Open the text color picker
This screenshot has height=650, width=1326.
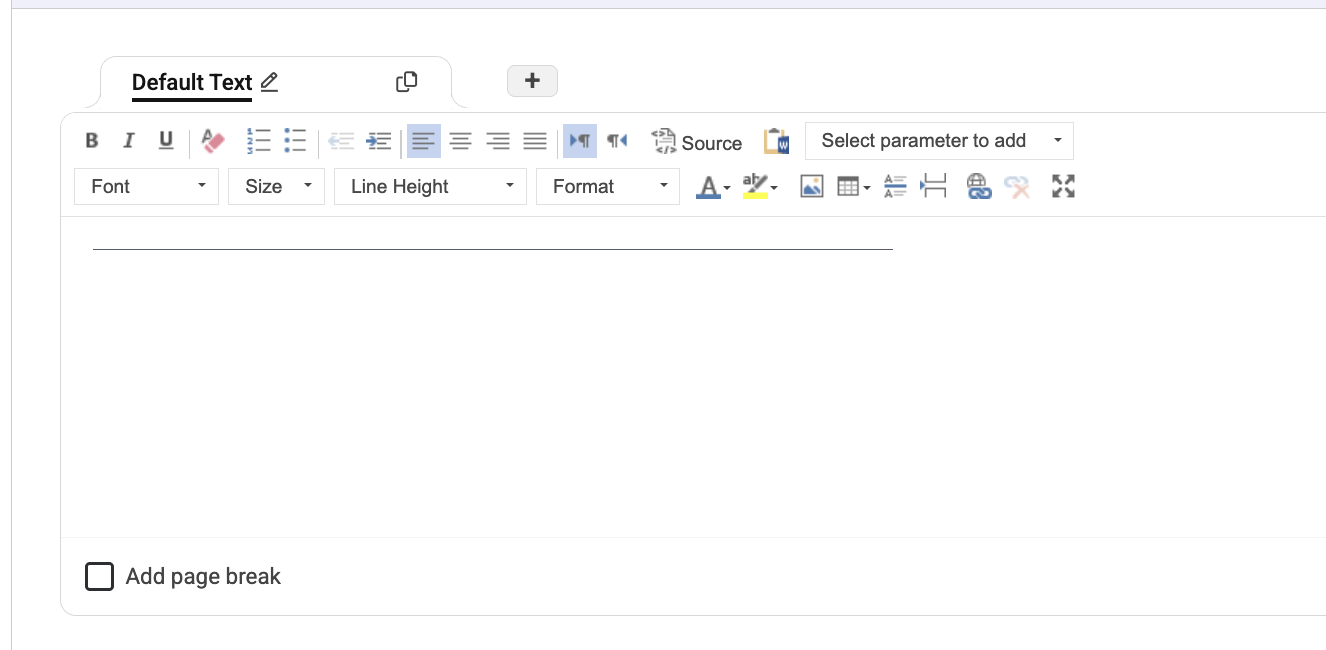pyautogui.click(x=713, y=186)
